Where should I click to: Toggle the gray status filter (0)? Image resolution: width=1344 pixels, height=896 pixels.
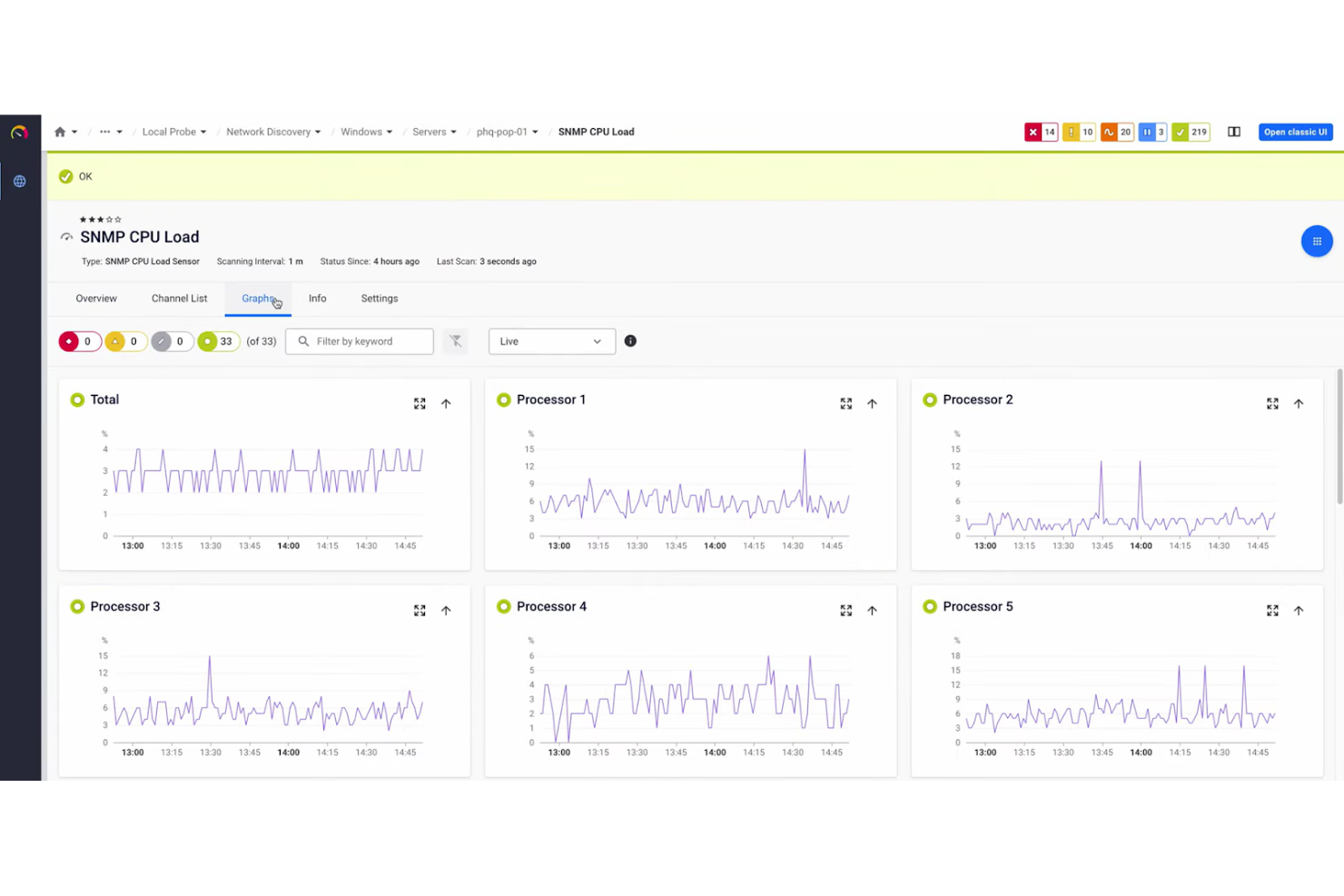point(172,341)
